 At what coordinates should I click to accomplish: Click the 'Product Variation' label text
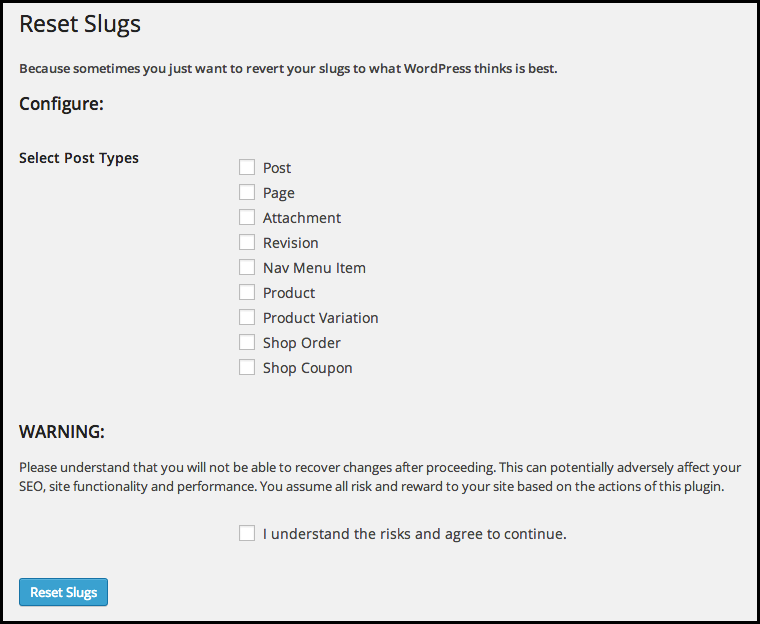click(x=320, y=318)
